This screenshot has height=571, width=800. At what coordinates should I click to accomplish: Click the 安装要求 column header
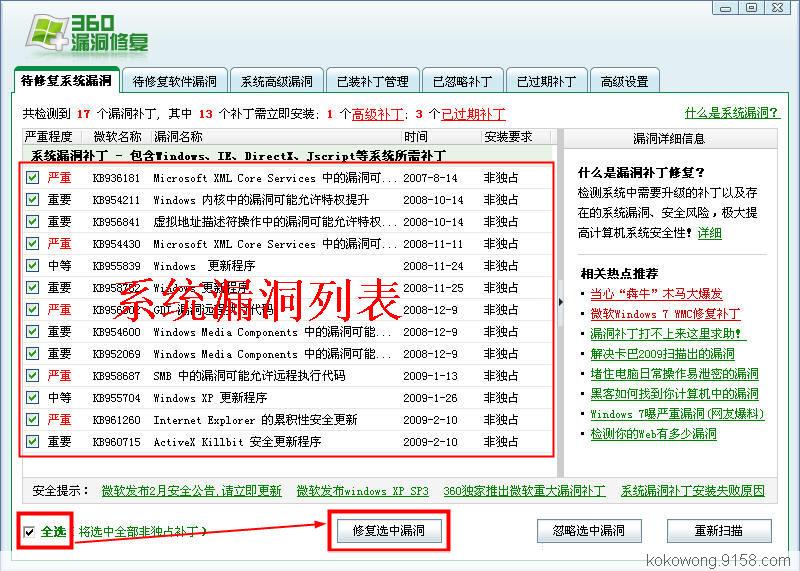click(x=516, y=137)
